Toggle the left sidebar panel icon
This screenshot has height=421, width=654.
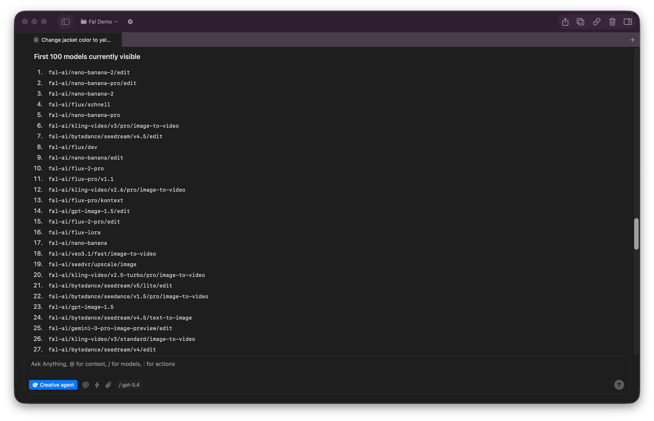pyautogui.click(x=65, y=22)
